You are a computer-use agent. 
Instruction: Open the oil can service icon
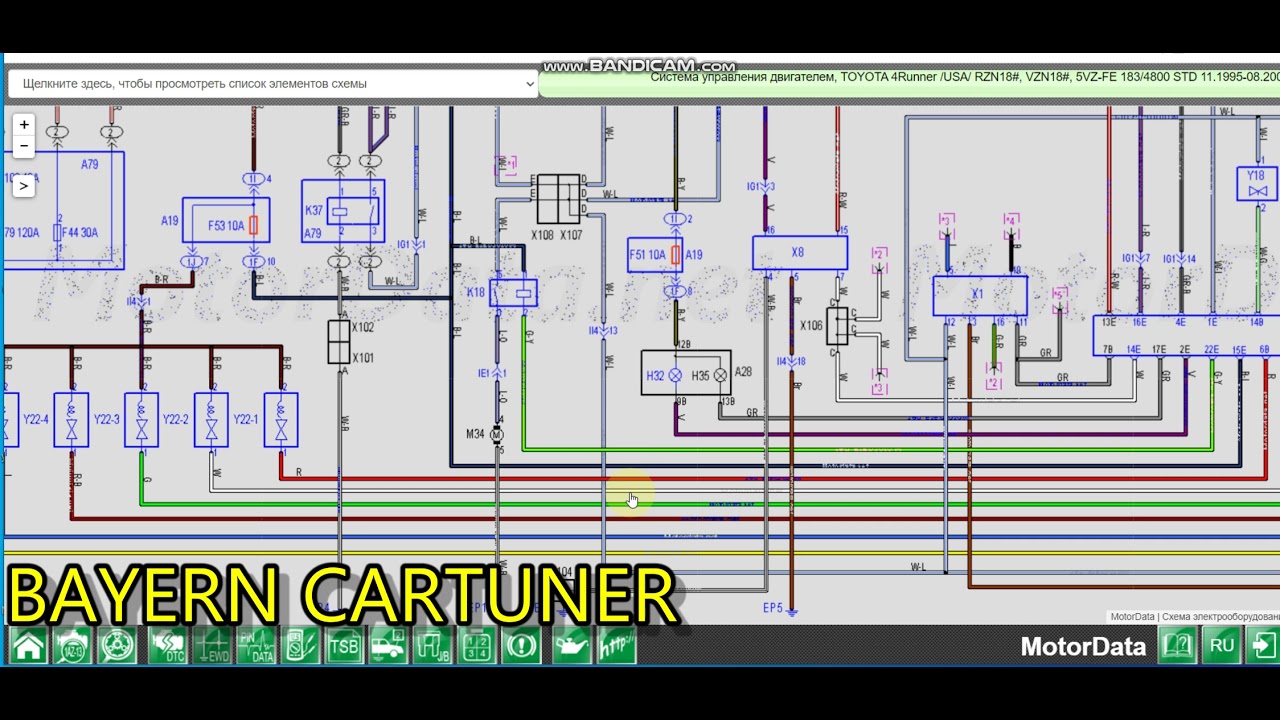coord(573,646)
